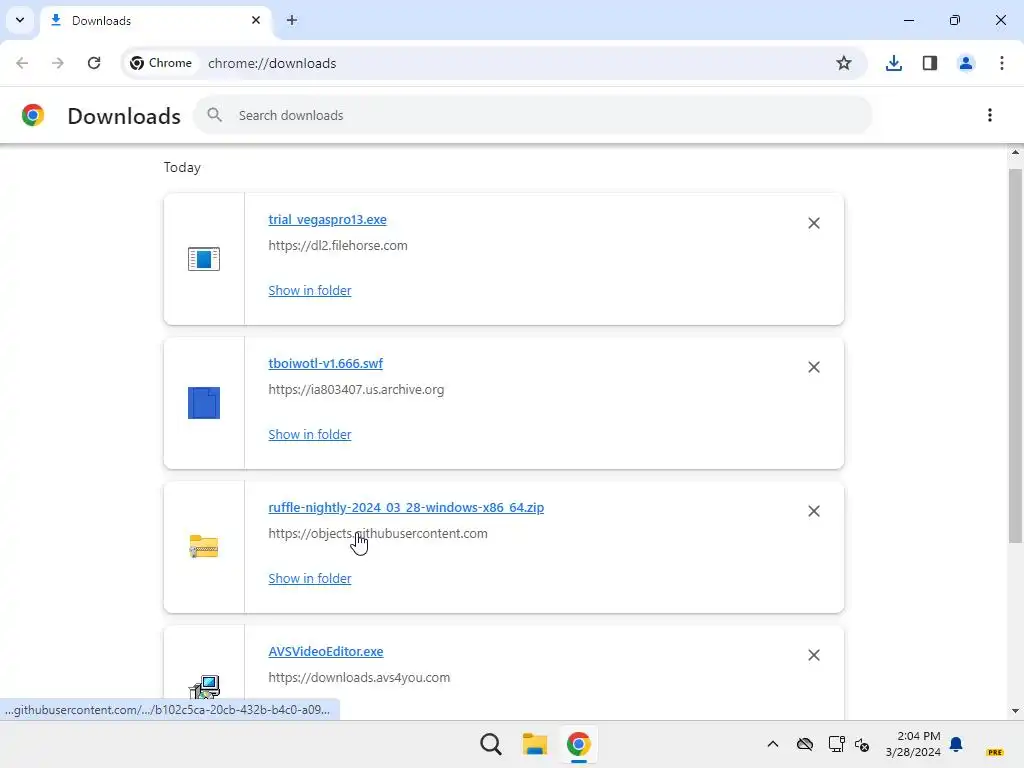Open the notifications bell icon

tap(956, 744)
